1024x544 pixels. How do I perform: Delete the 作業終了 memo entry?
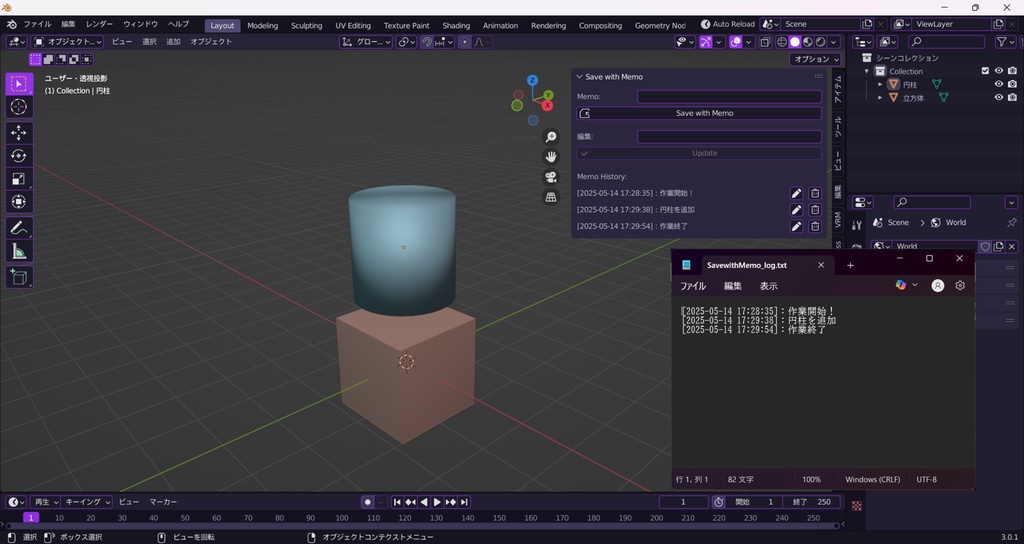coord(815,227)
